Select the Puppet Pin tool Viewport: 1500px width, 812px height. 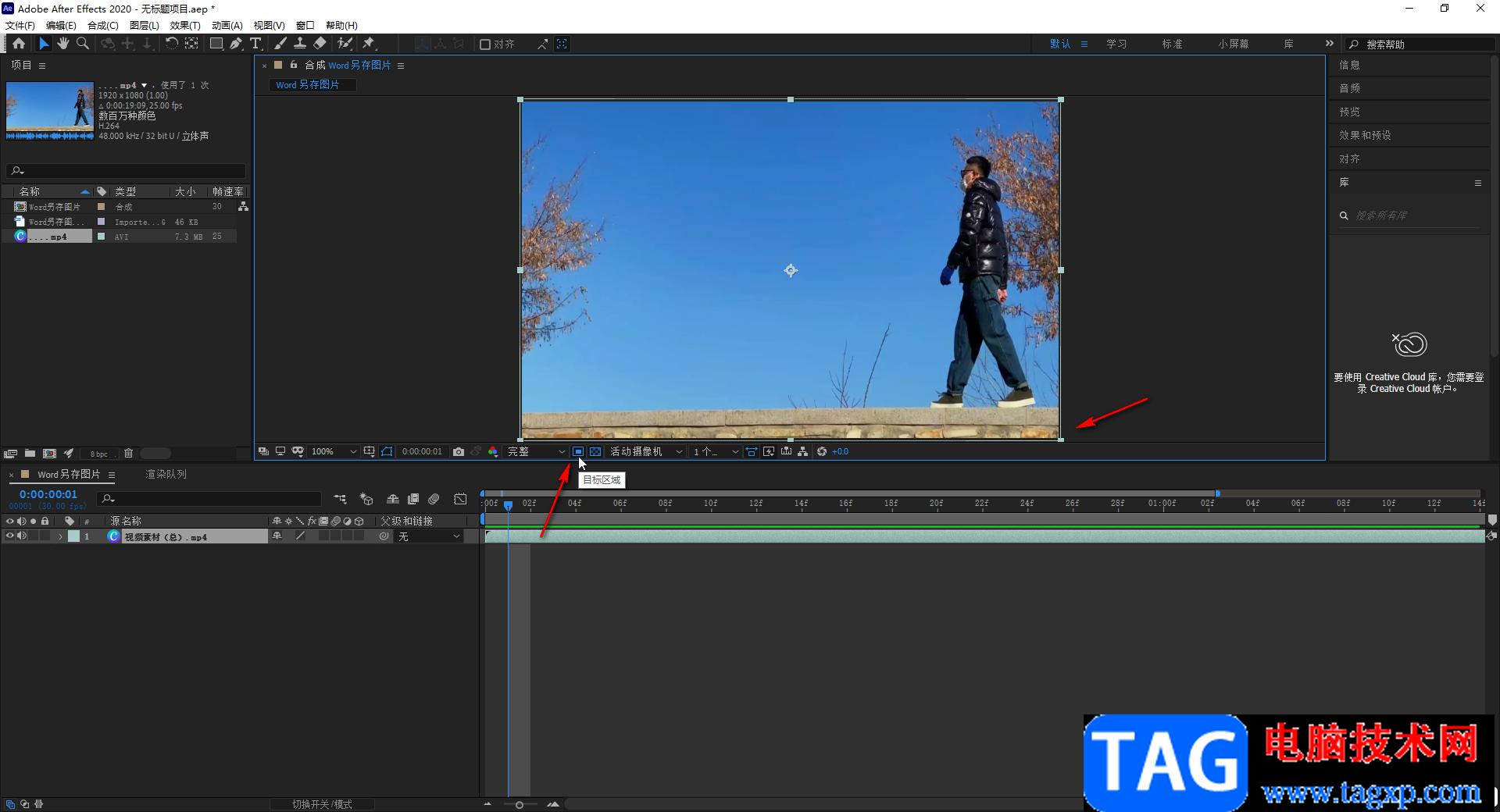pyautogui.click(x=369, y=44)
